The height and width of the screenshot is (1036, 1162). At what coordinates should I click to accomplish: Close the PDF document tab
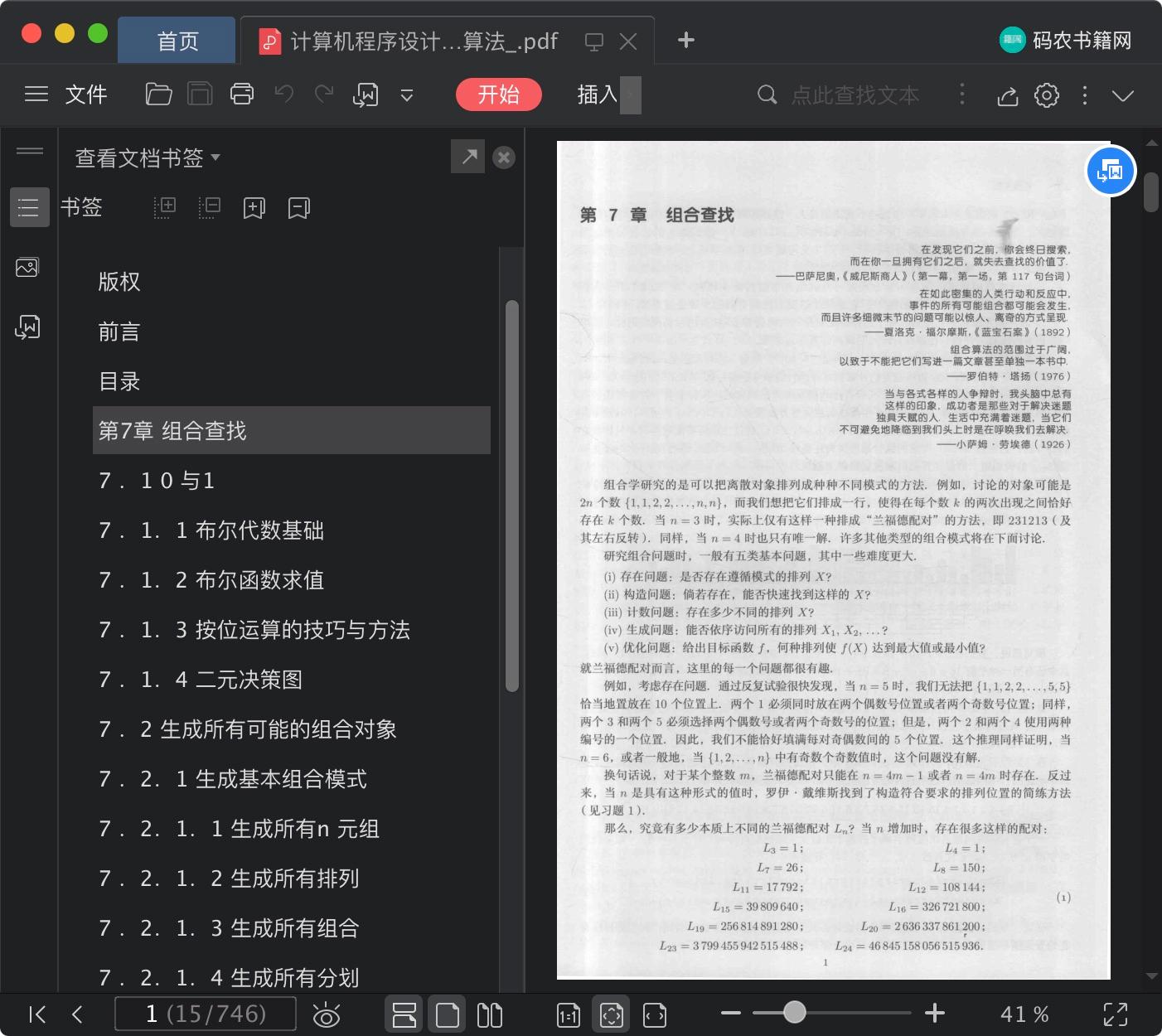click(x=628, y=41)
